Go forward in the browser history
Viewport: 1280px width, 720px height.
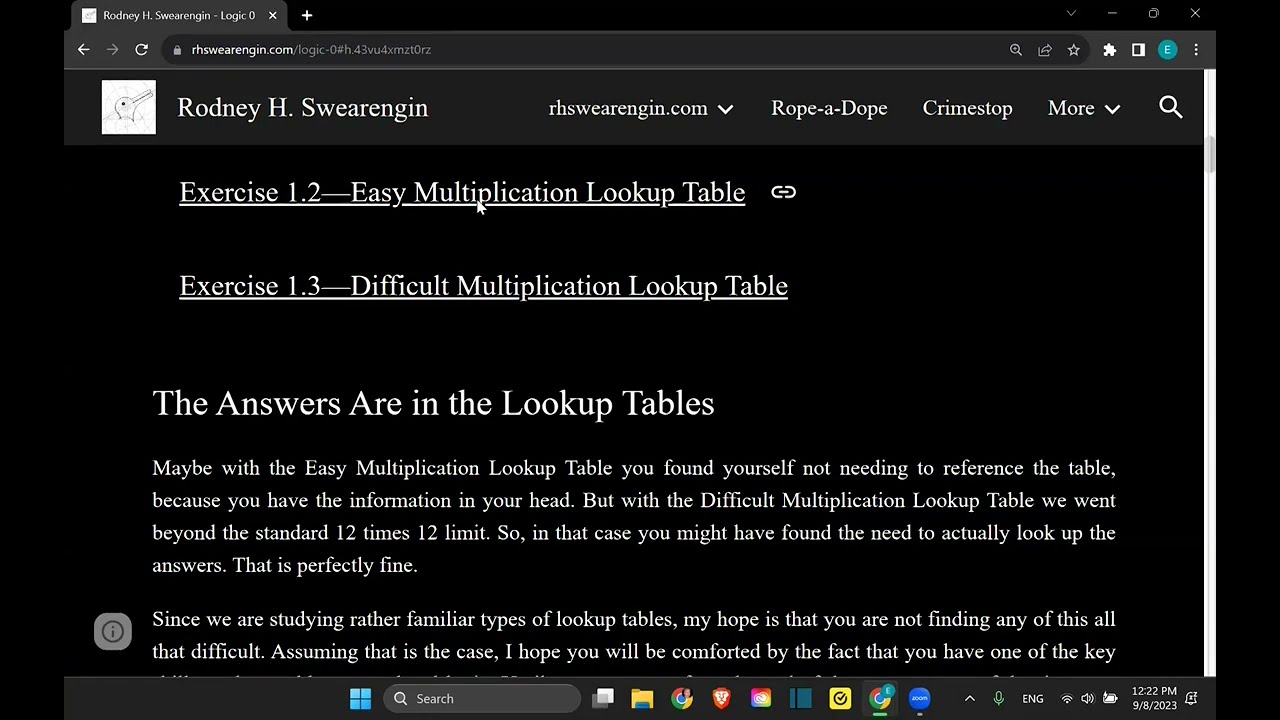[113, 49]
